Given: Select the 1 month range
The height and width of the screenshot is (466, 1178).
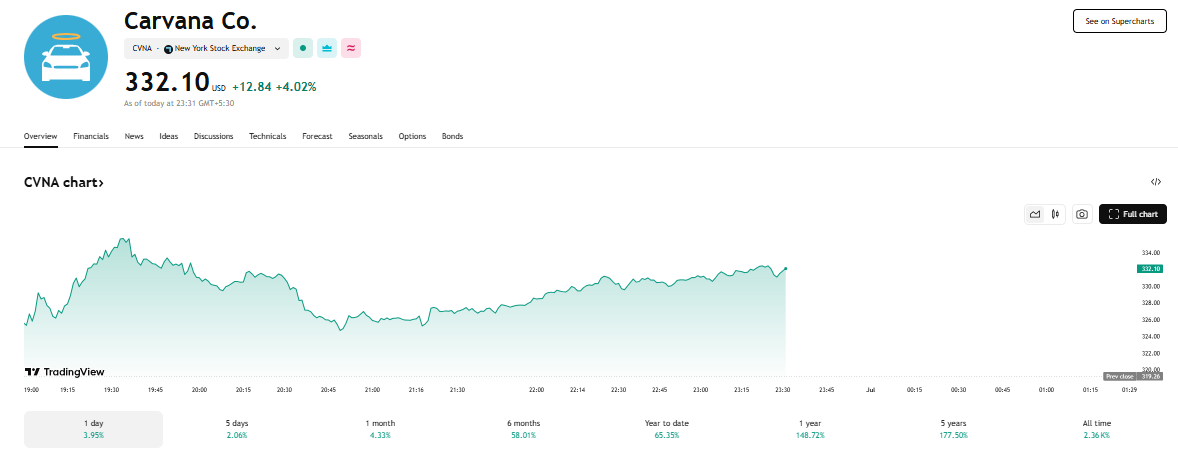Looking at the screenshot, I should point(380,429).
